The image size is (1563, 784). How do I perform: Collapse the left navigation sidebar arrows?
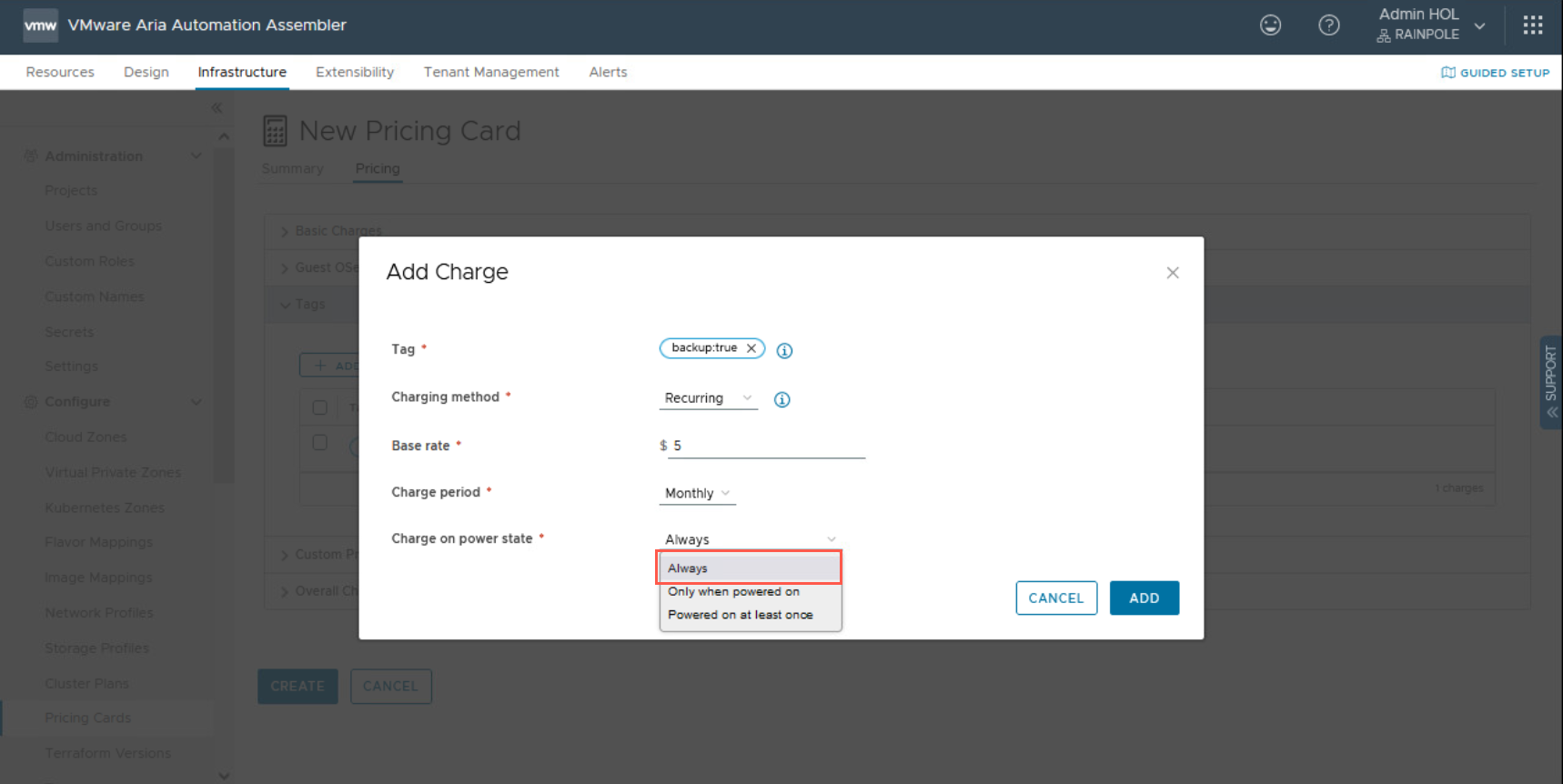tap(217, 108)
